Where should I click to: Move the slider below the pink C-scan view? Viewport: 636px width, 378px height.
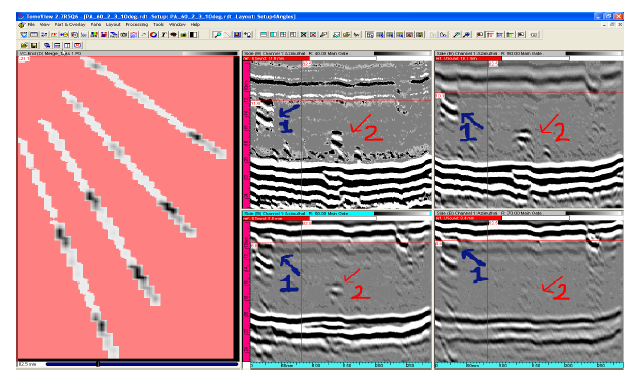point(98,364)
